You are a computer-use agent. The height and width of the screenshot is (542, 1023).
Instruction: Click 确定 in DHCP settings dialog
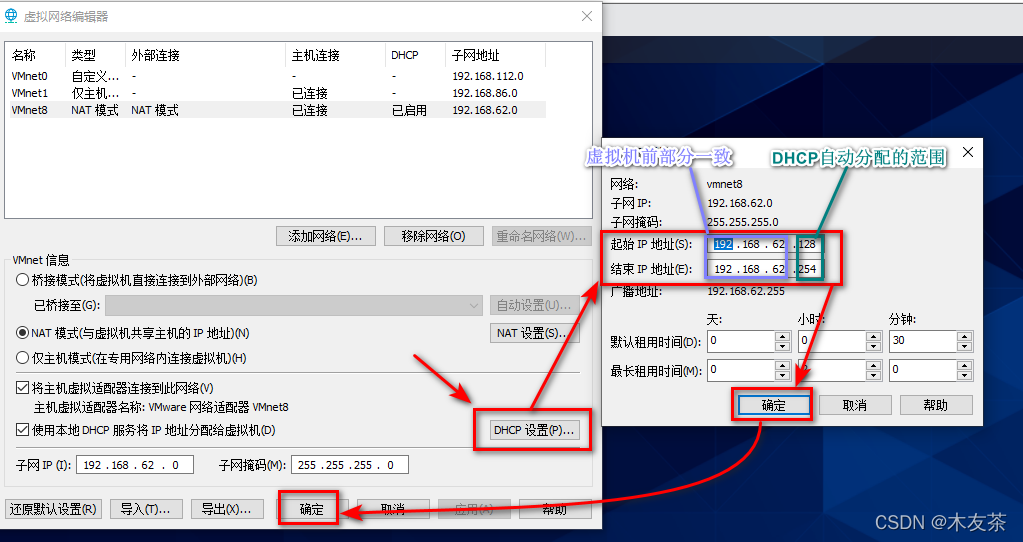pos(774,405)
